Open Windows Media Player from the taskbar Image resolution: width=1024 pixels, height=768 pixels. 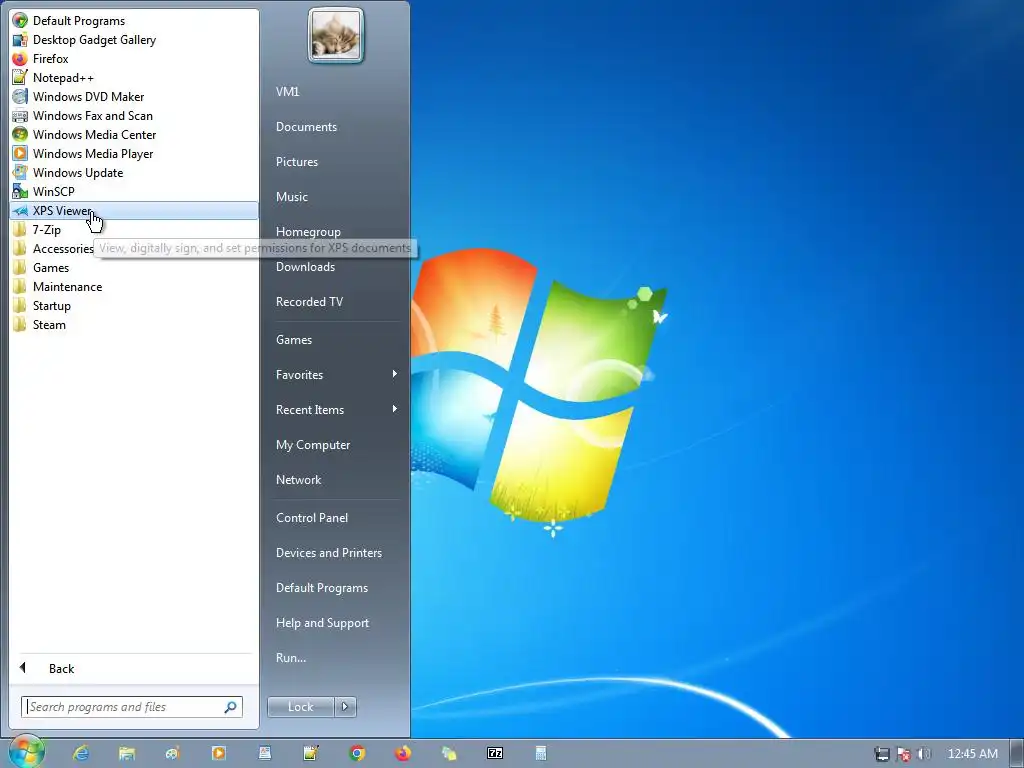point(219,753)
